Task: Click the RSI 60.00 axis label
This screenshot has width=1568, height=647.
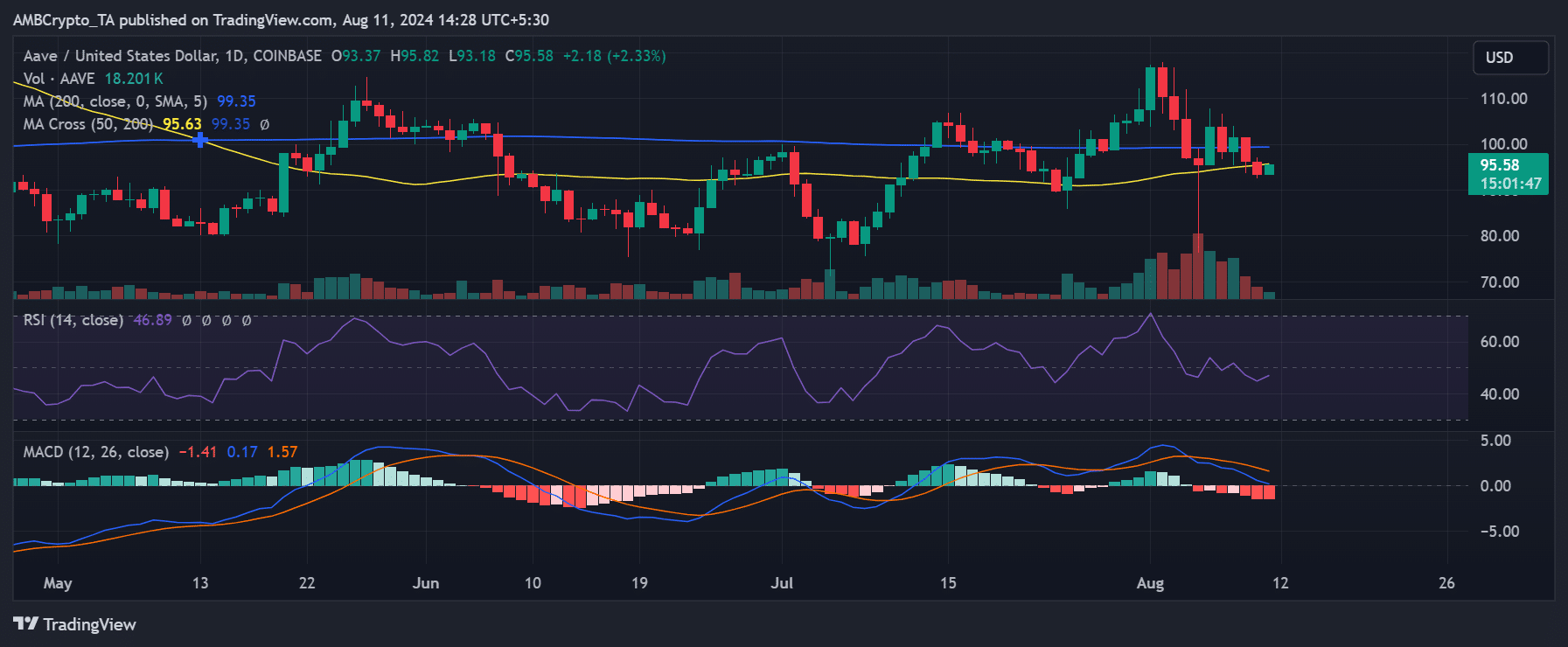Action: (1499, 342)
